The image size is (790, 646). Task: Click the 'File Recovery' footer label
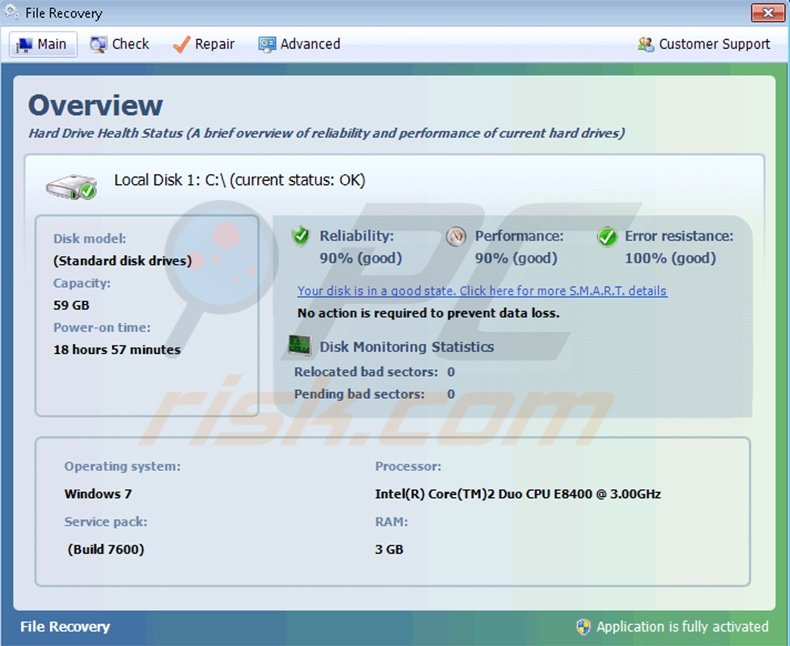click(65, 627)
